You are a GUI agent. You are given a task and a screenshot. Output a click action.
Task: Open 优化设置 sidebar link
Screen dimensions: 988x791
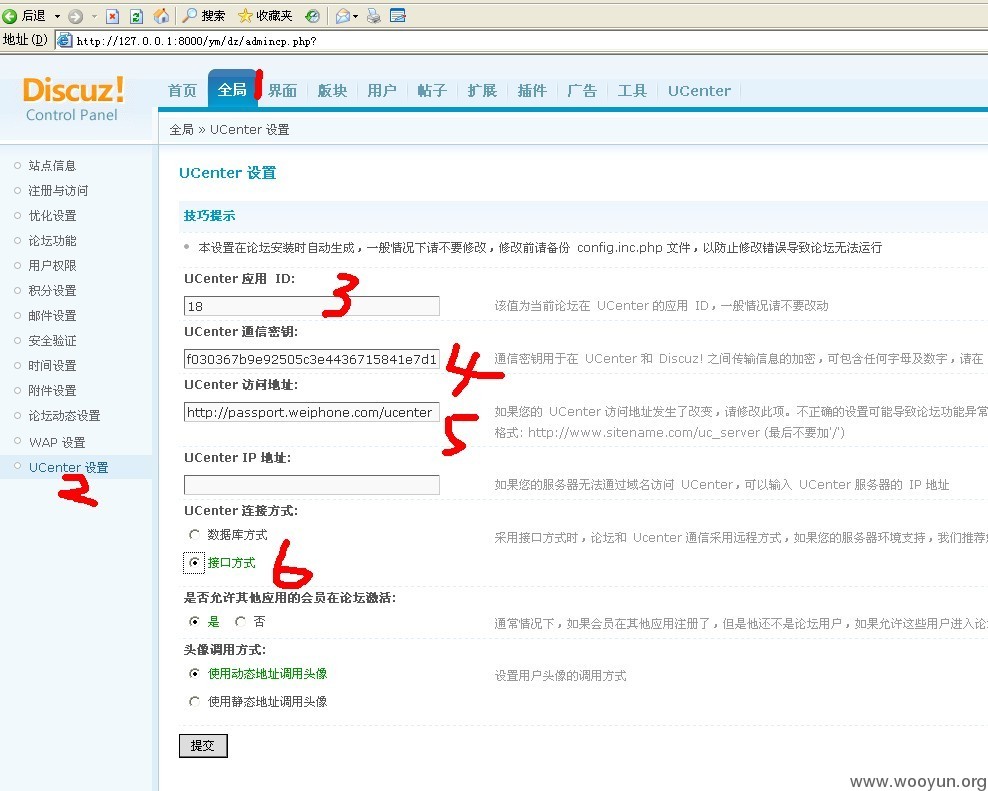click(52, 216)
